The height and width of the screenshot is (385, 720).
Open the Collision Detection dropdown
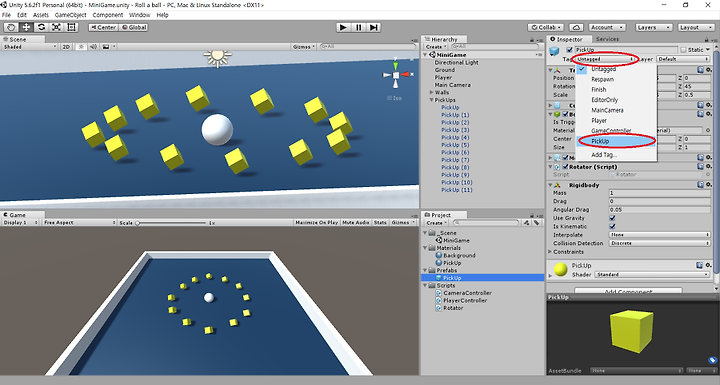(x=660, y=243)
